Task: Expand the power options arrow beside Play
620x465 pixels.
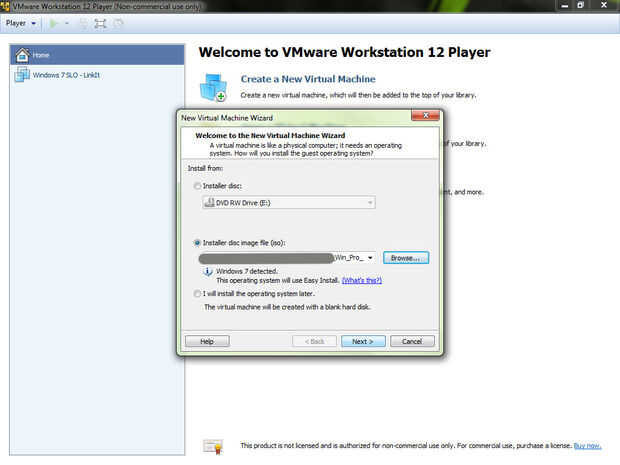Action: pos(67,24)
